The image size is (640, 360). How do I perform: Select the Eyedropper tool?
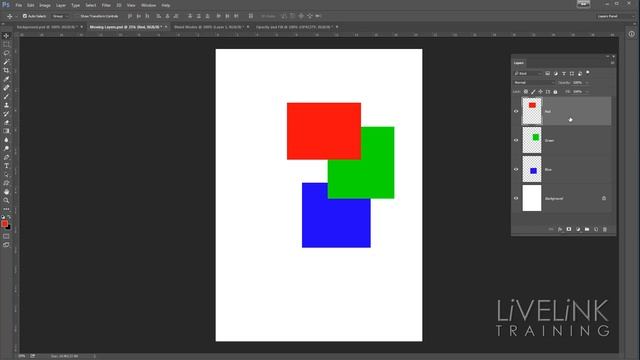(x=6, y=79)
